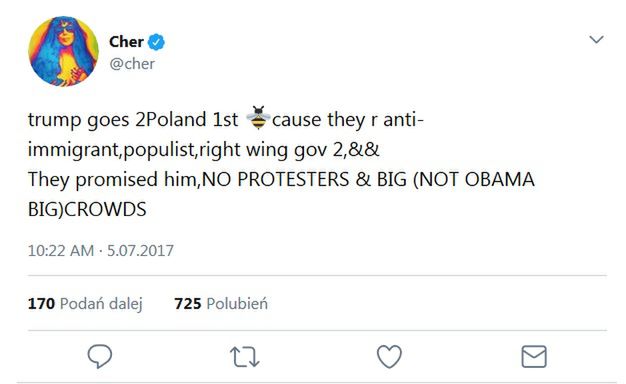Screen dimensions: 626x384
Task: Click the 170 retweet count number
Action: (41, 304)
